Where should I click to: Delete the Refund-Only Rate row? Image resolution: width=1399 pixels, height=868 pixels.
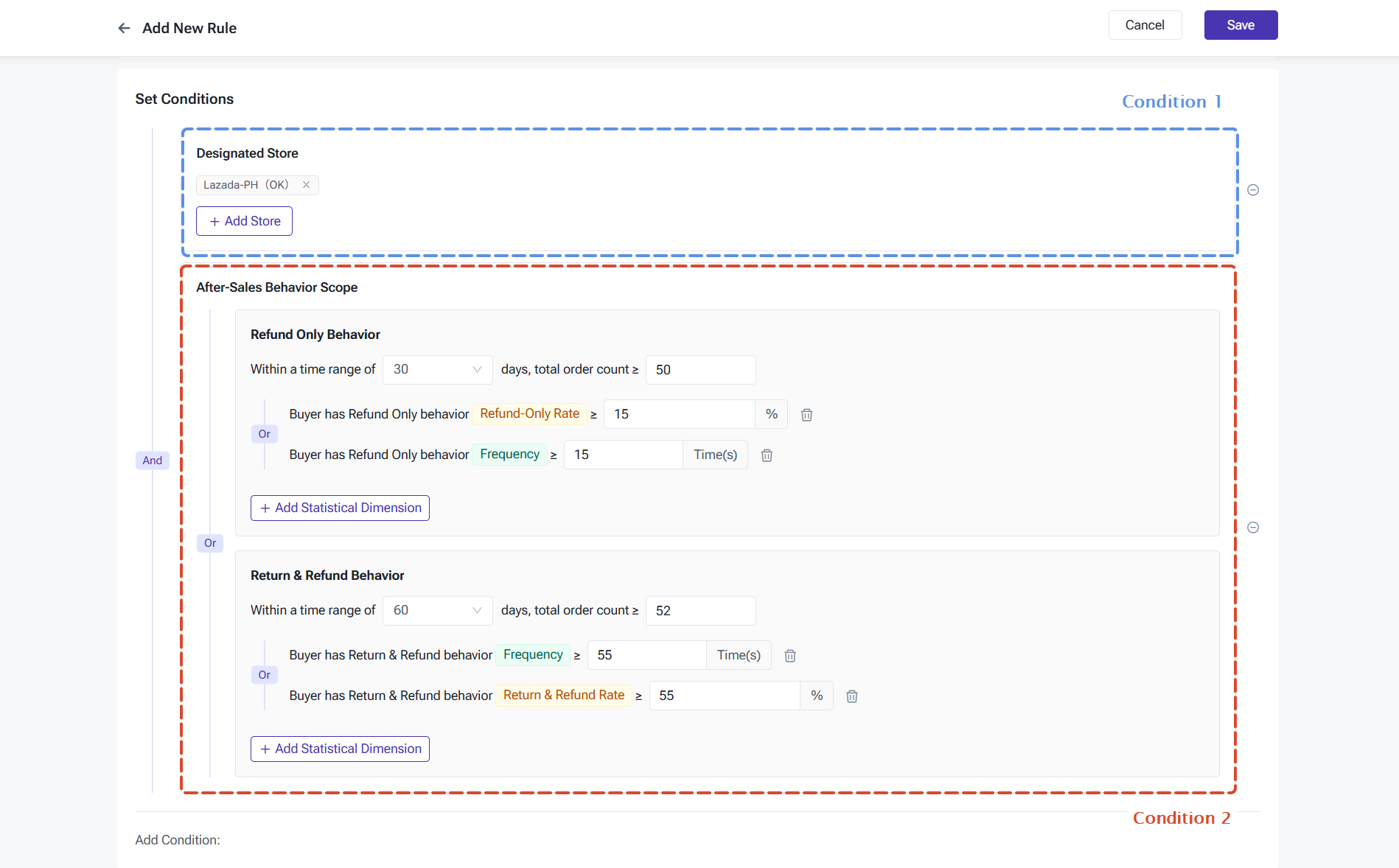pos(807,415)
